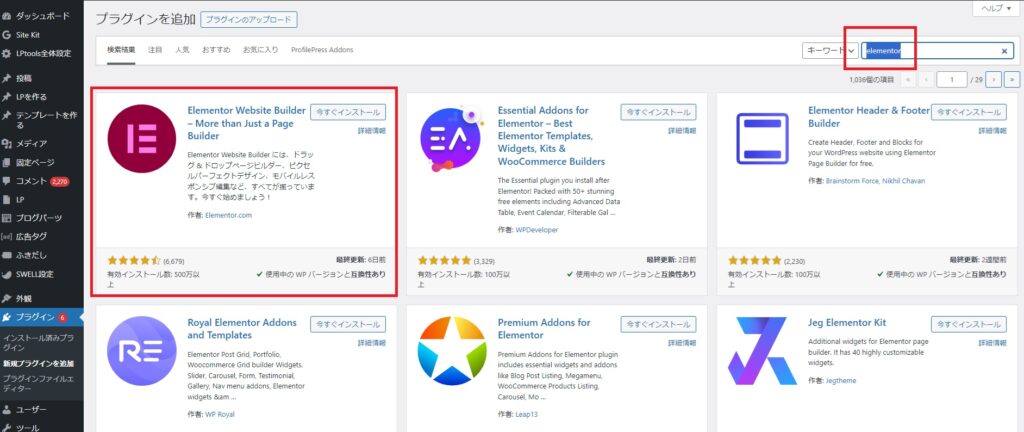Go to the next results page

click(x=994, y=80)
